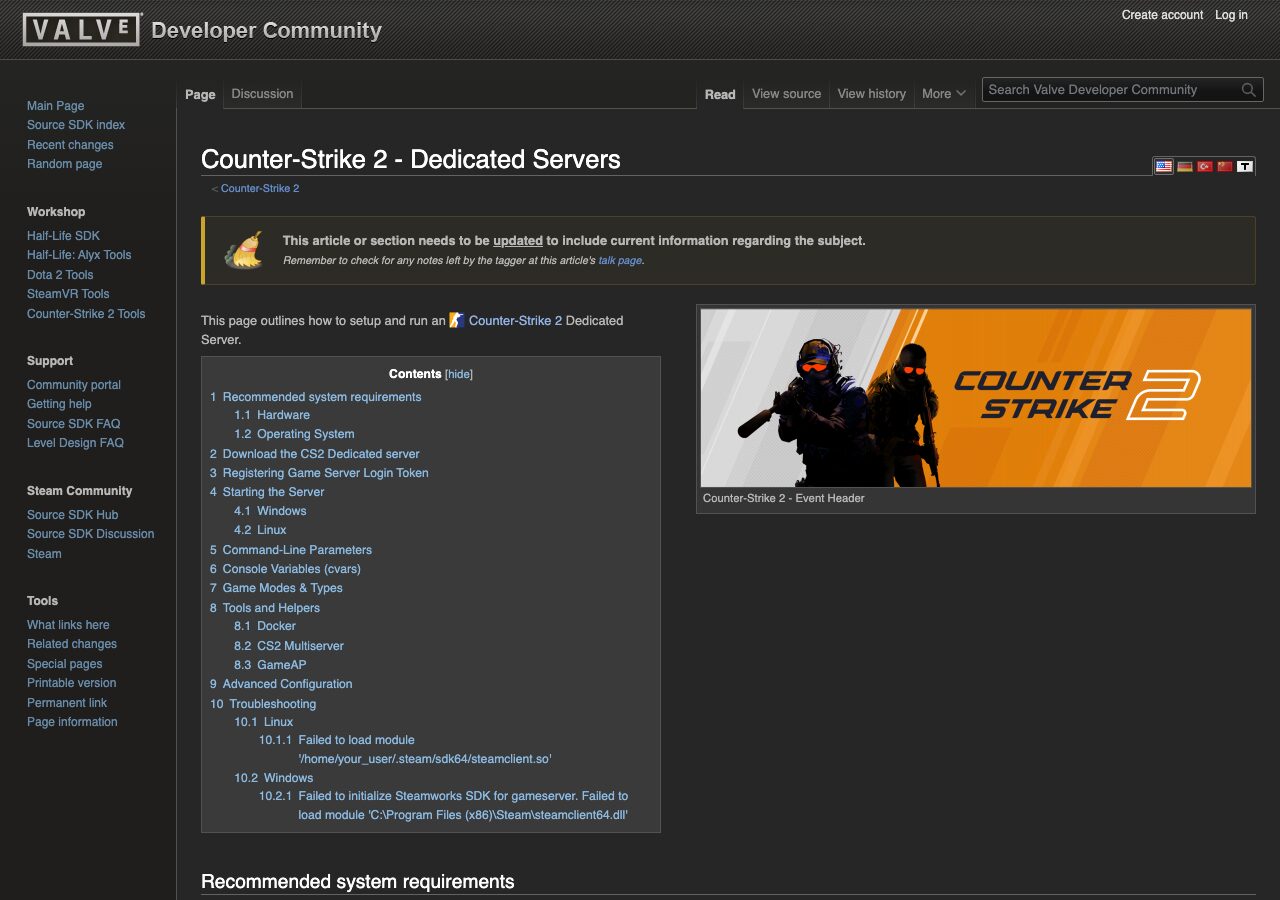
Task: Open What links here tool
Action: (68, 625)
